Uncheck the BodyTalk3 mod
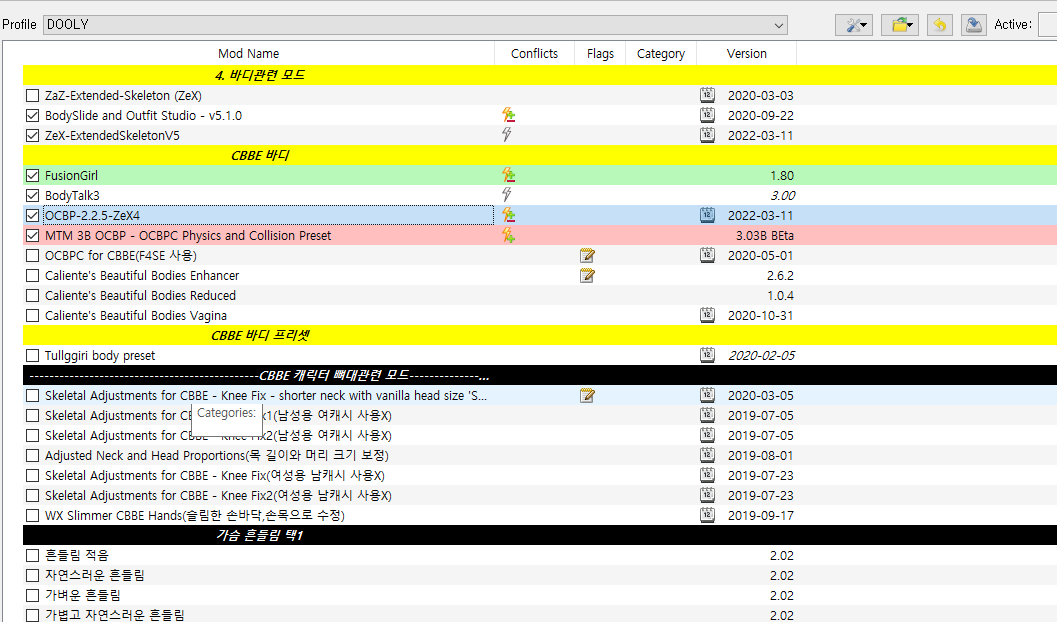 pyautogui.click(x=32, y=195)
